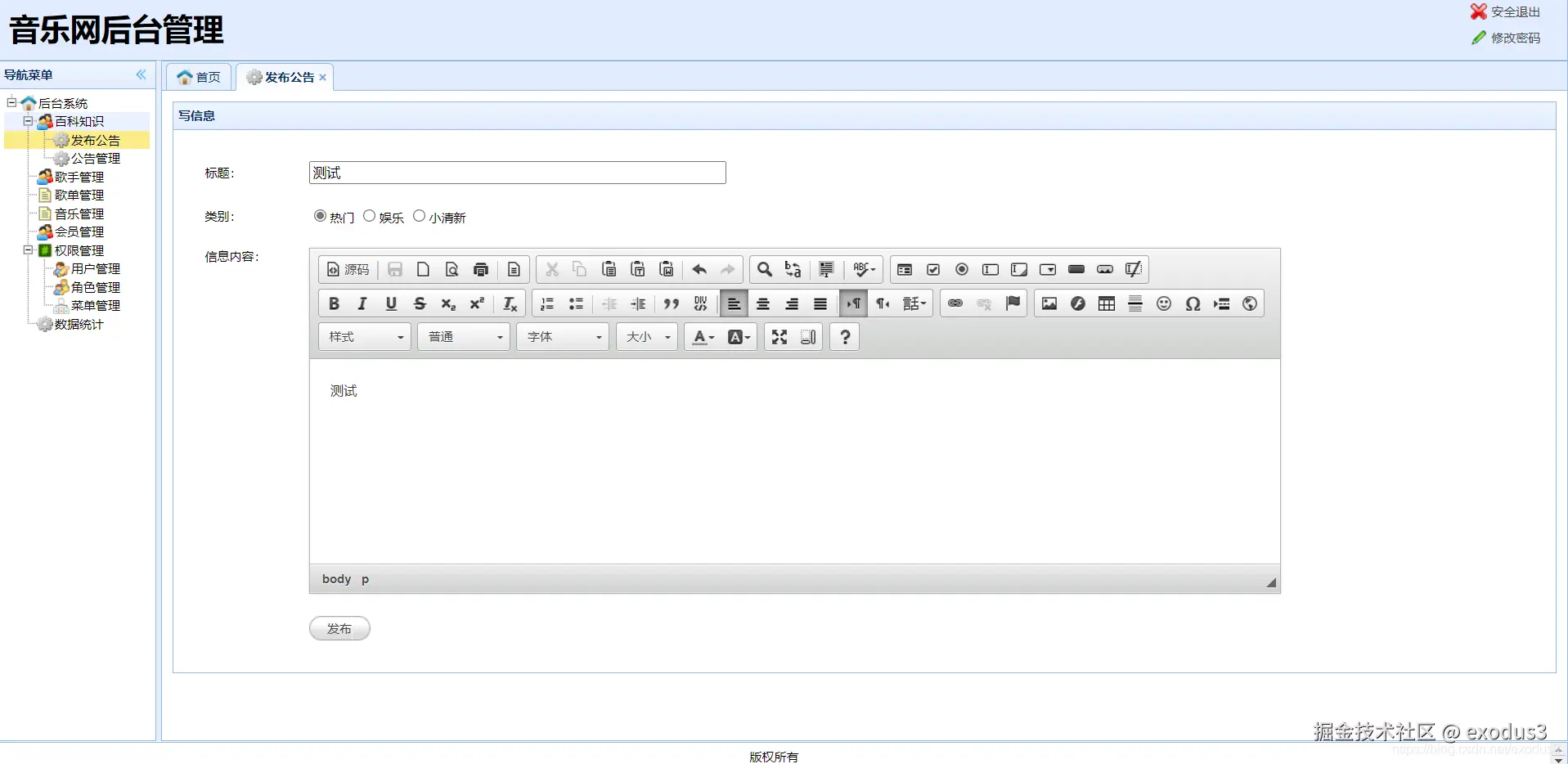Insert a block quote
This screenshot has width=1568, height=764.
[x=672, y=303]
